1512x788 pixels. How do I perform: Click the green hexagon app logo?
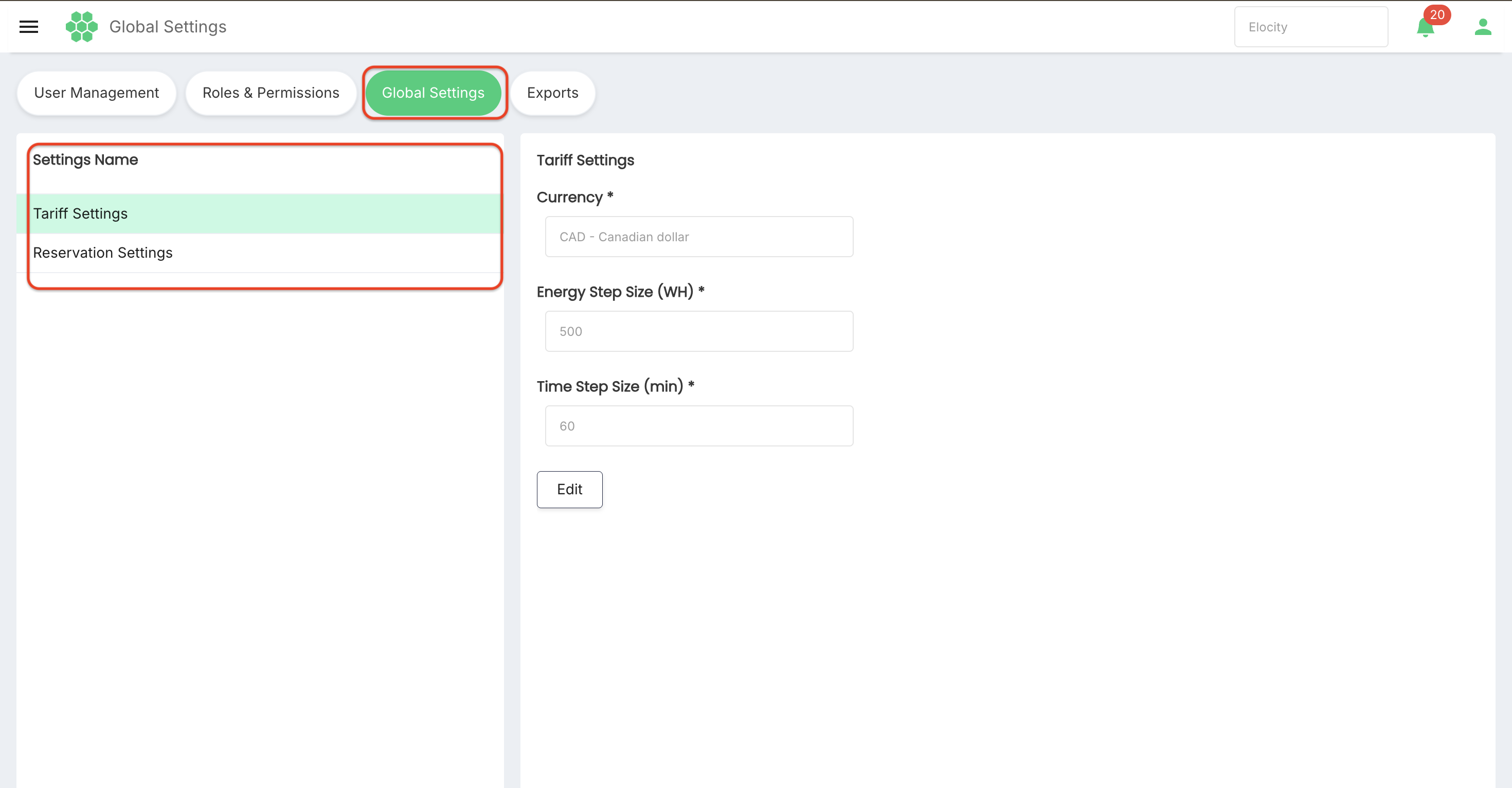[82, 27]
